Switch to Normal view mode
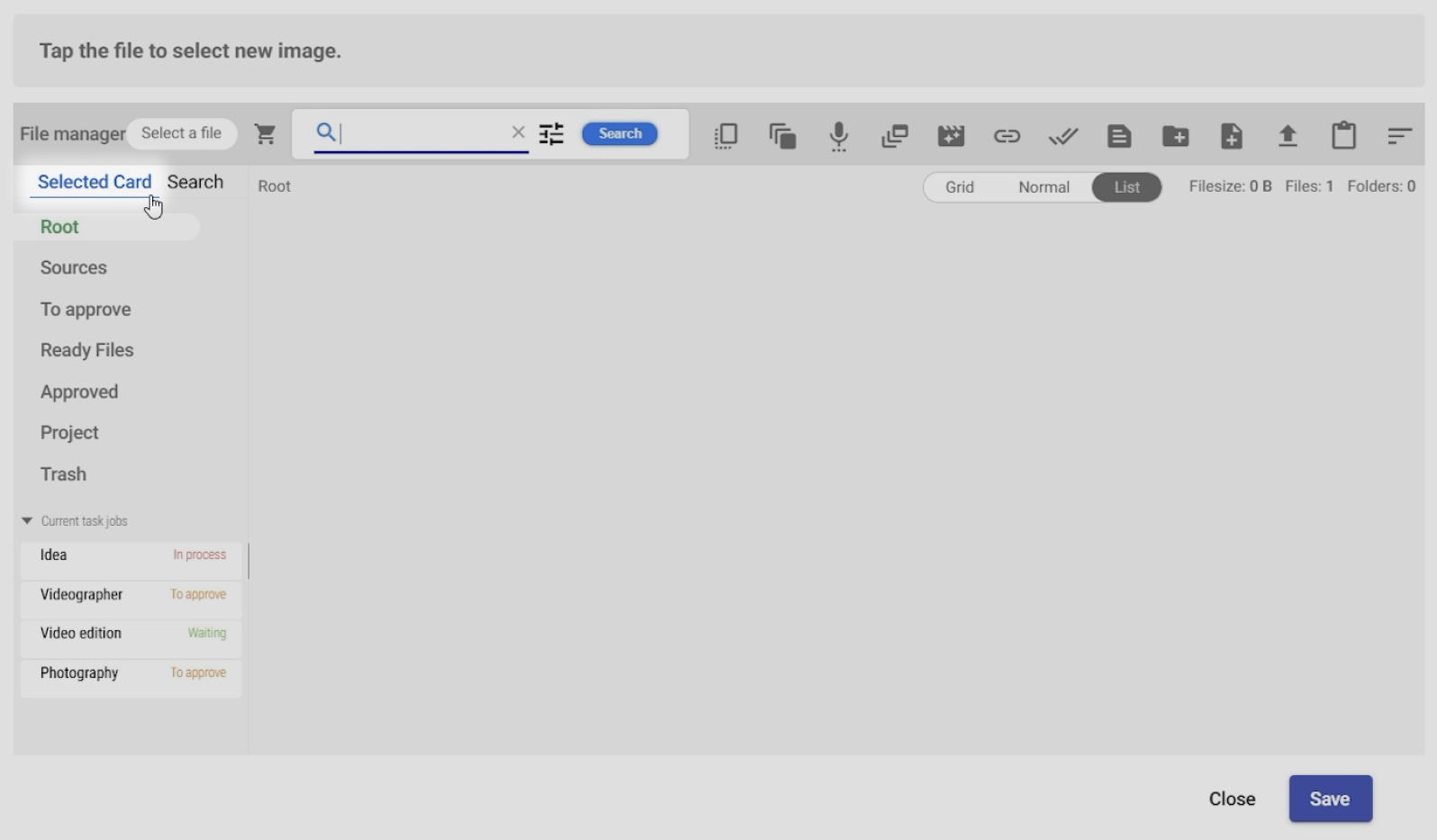Image resolution: width=1437 pixels, height=840 pixels. tap(1044, 187)
